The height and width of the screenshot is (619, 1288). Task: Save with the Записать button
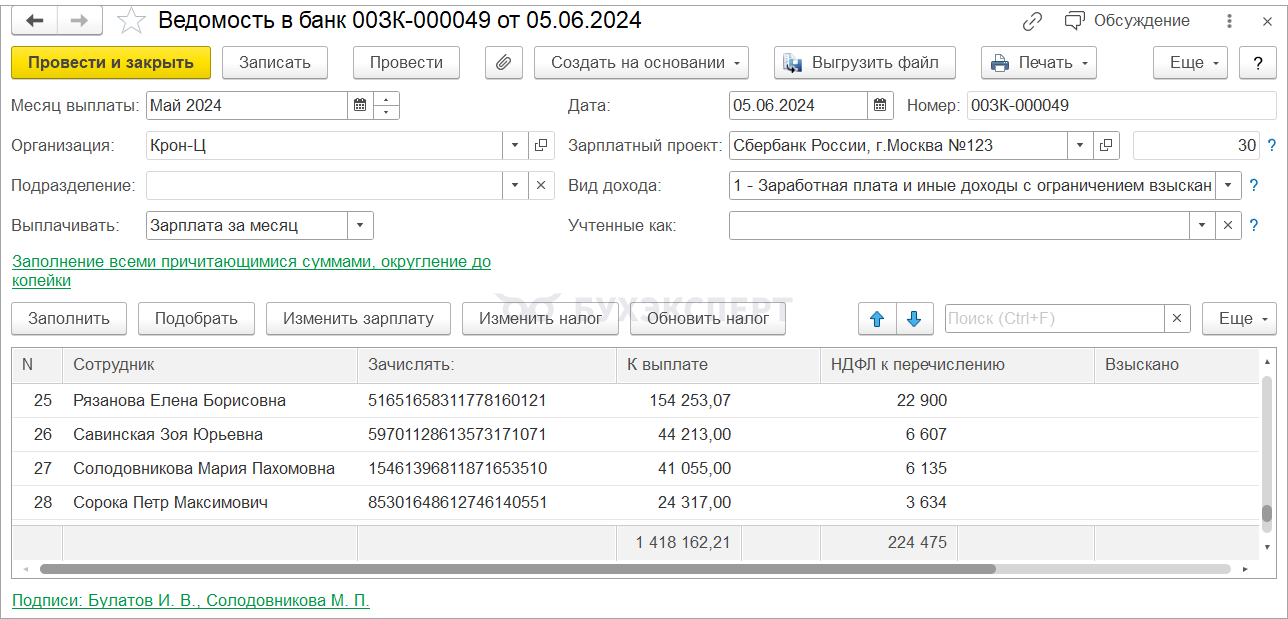point(275,62)
